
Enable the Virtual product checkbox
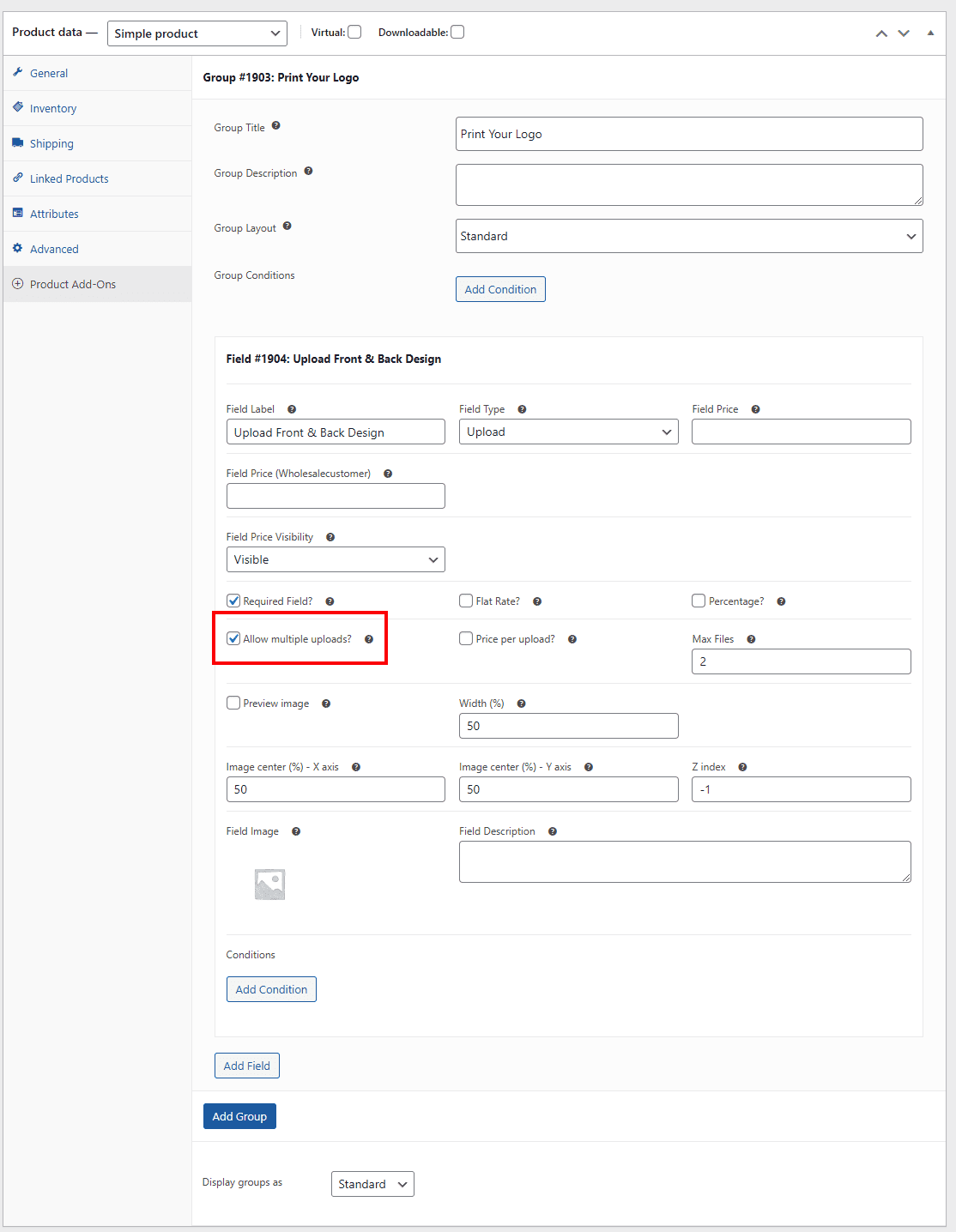tap(354, 31)
